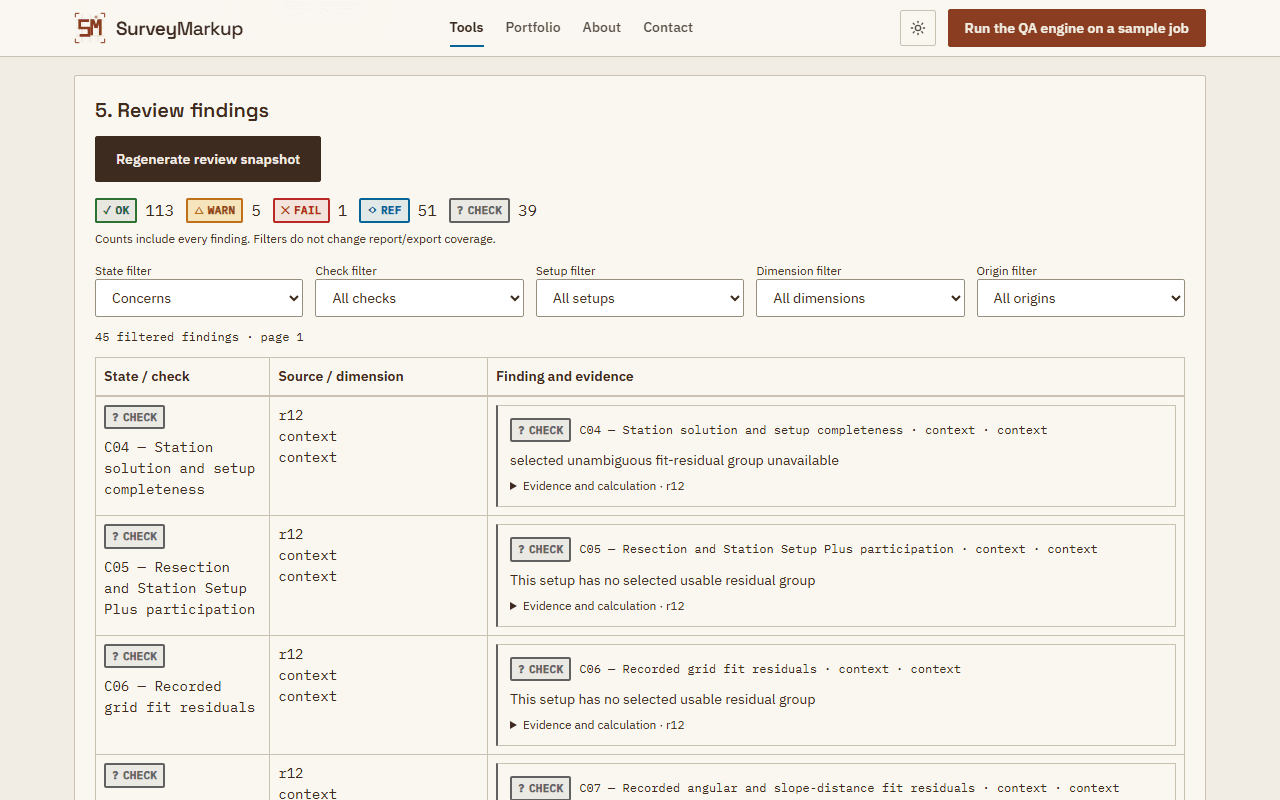
Task: Click the CHECK badge inside C04 finding card
Action: click(540, 430)
